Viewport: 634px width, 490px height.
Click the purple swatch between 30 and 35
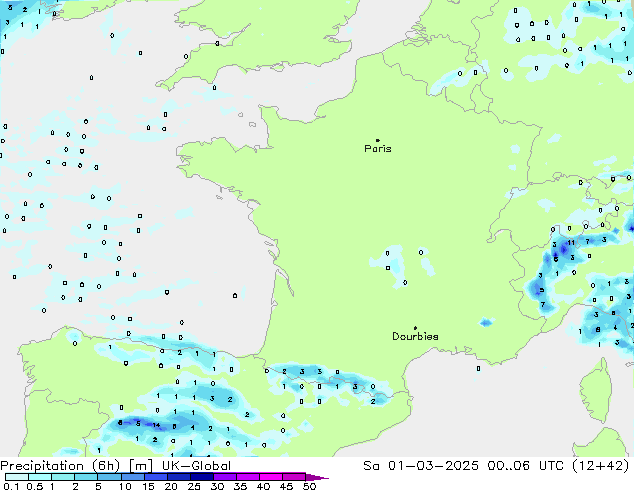pyautogui.click(x=224, y=477)
